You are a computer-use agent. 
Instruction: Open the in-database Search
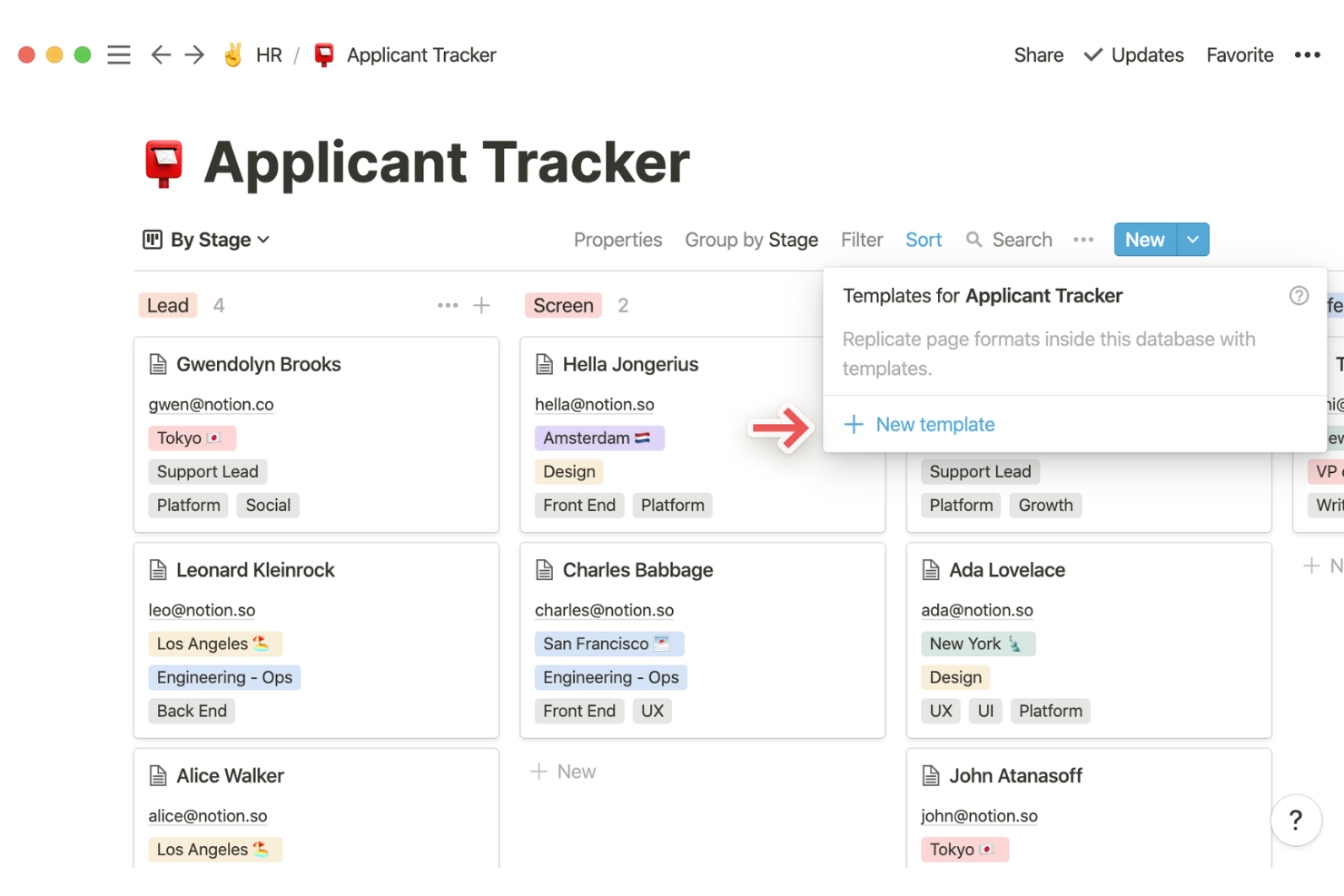pyautogui.click(x=1009, y=240)
